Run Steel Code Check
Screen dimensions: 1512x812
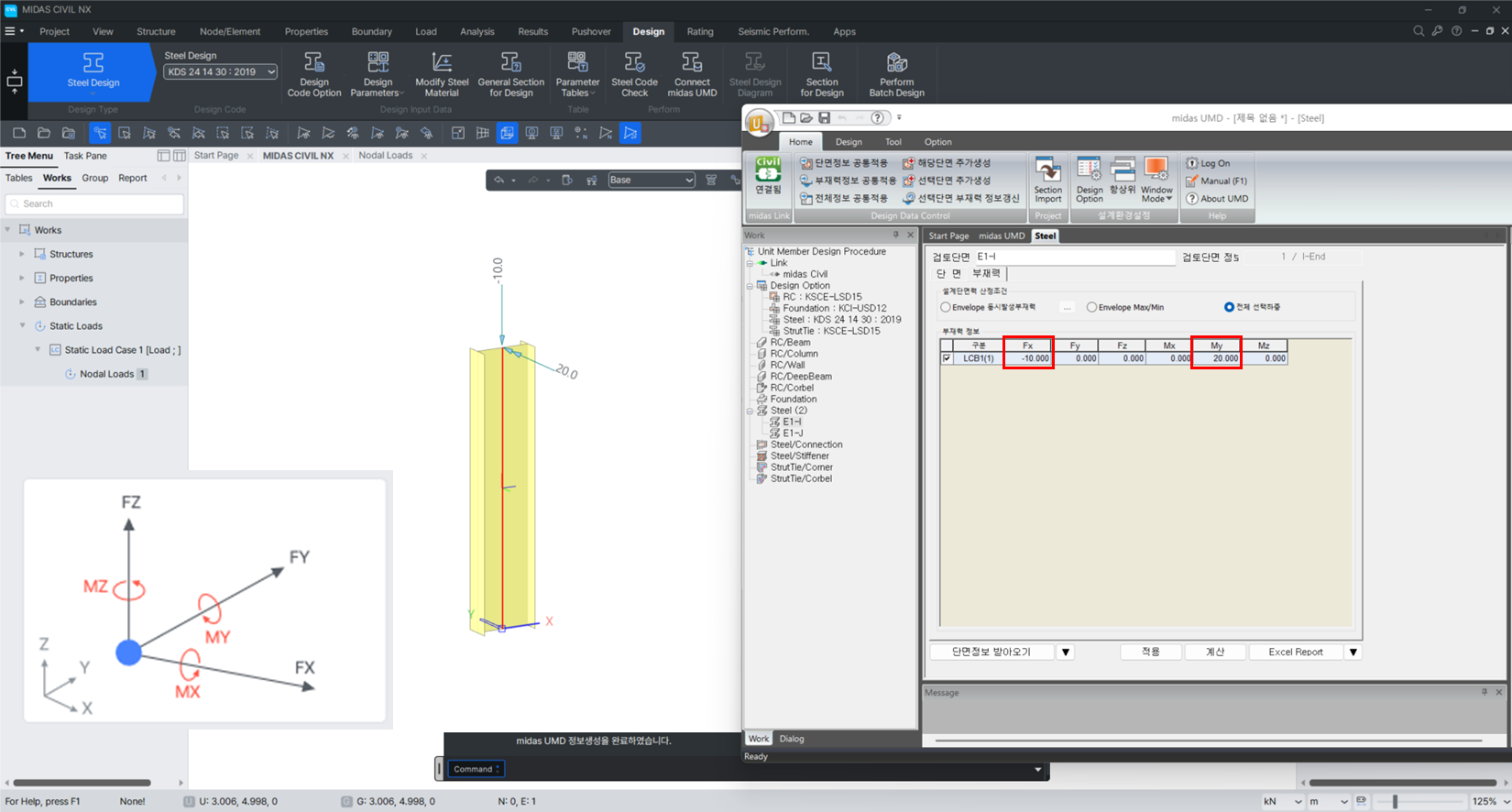tap(634, 74)
